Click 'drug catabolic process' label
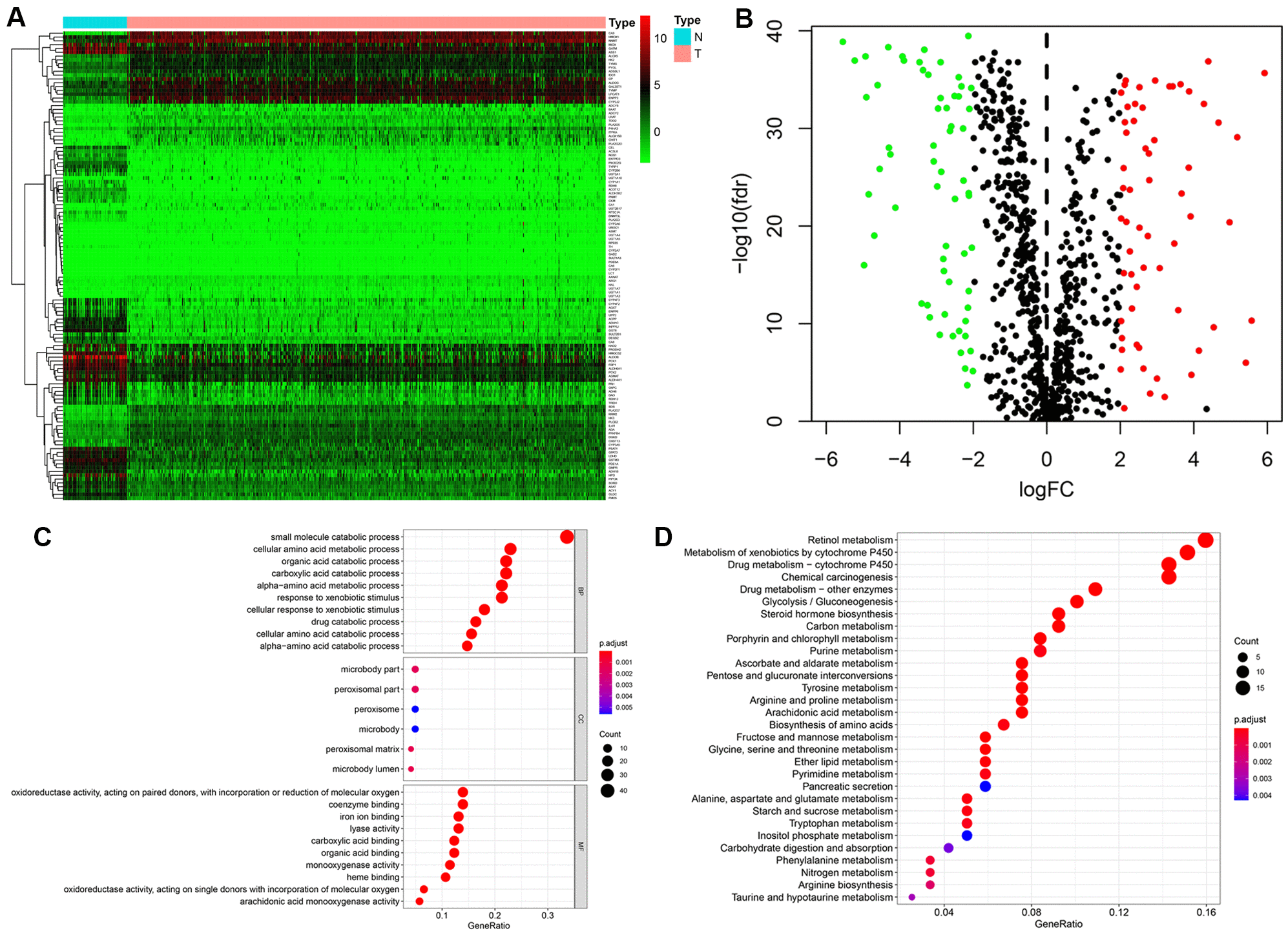 (355, 622)
